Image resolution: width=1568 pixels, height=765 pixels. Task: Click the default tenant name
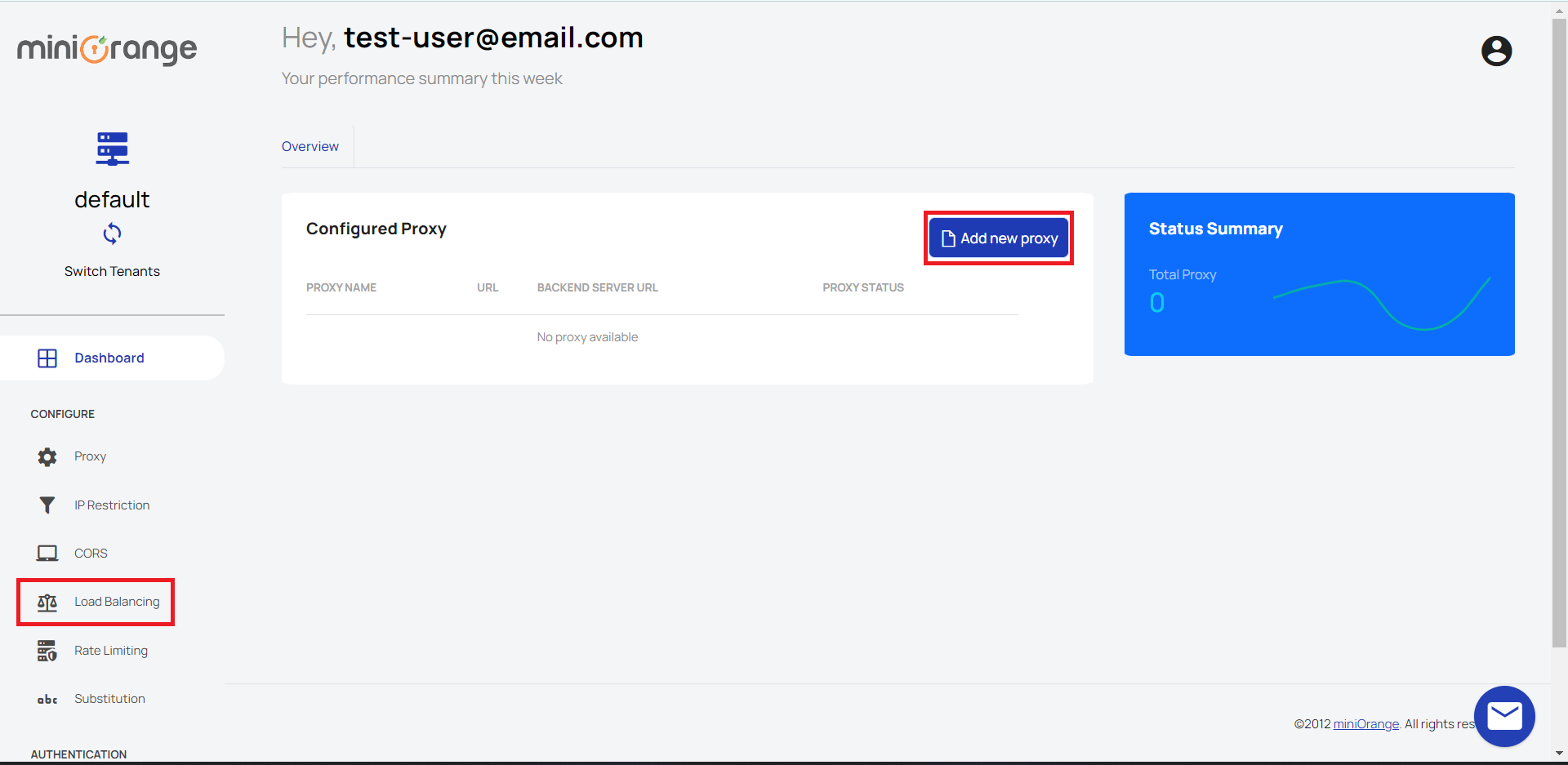[112, 200]
